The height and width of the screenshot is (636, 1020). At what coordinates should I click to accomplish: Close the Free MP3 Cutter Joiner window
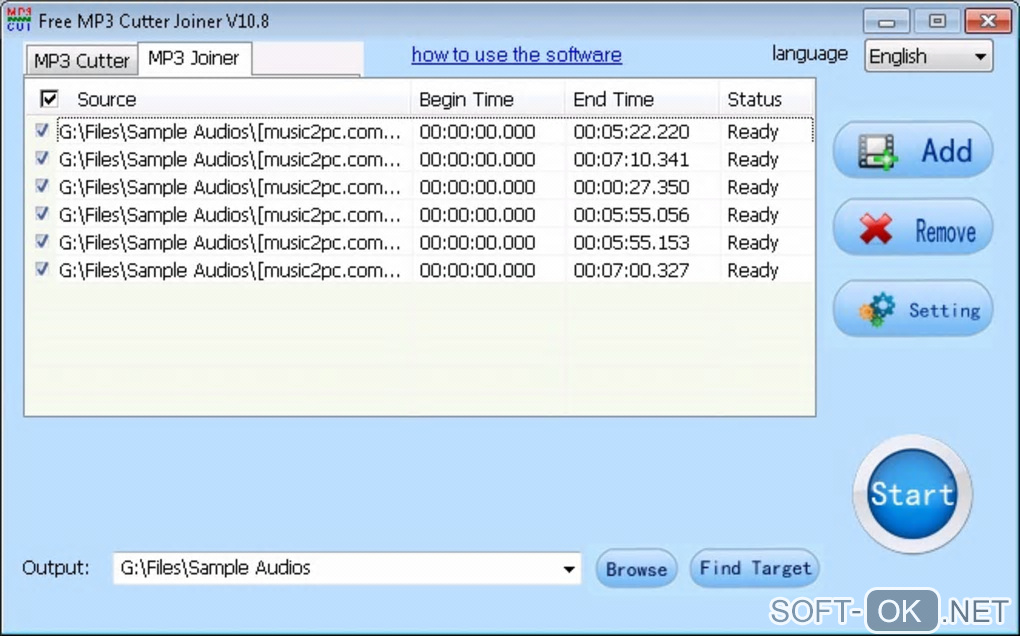coord(987,21)
